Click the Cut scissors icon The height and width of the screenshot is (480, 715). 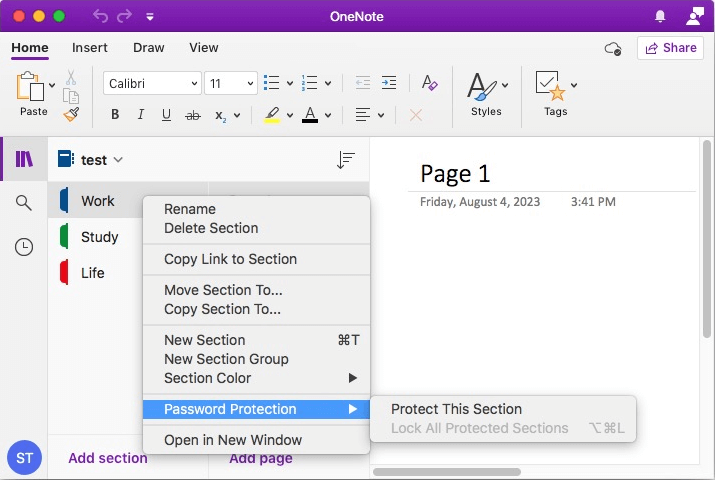[x=71, y=77]
